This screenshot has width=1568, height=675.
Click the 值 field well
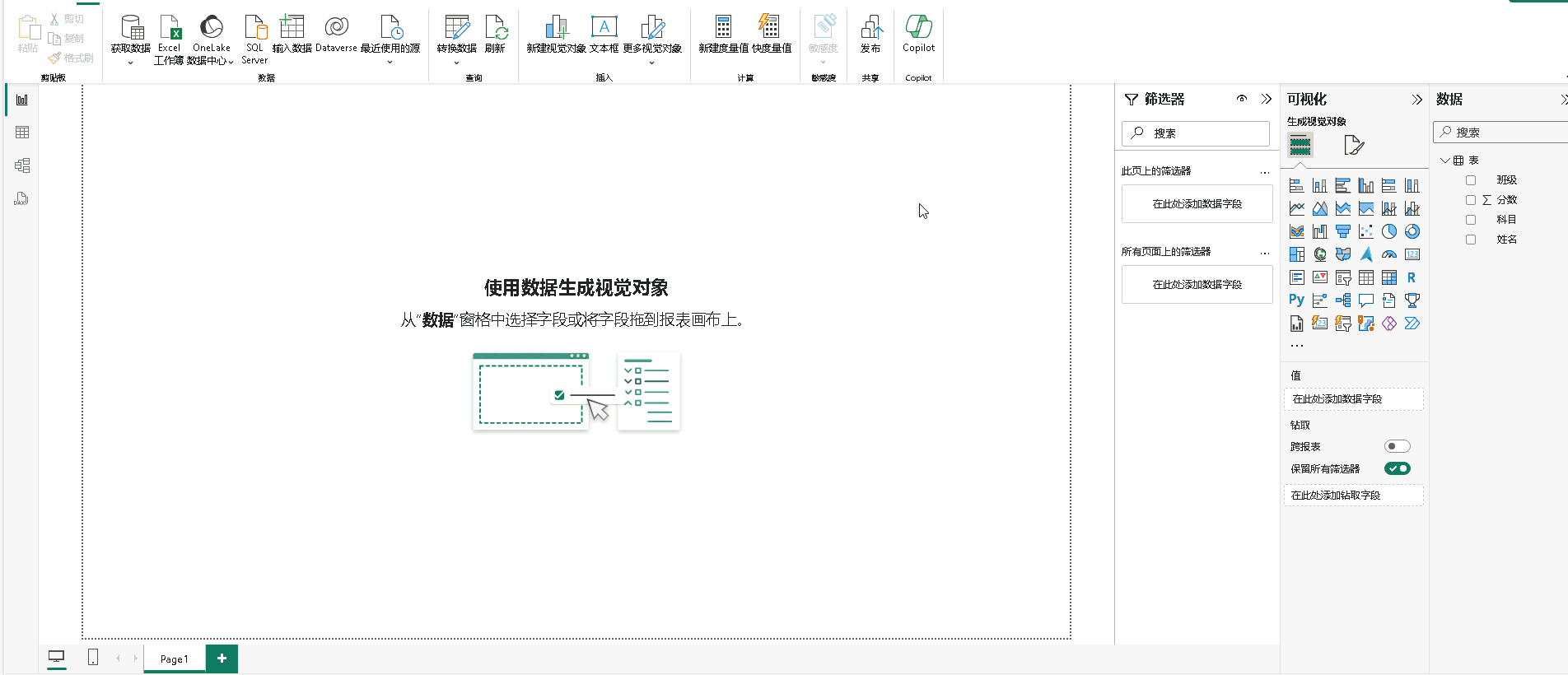click(1354, 399)
